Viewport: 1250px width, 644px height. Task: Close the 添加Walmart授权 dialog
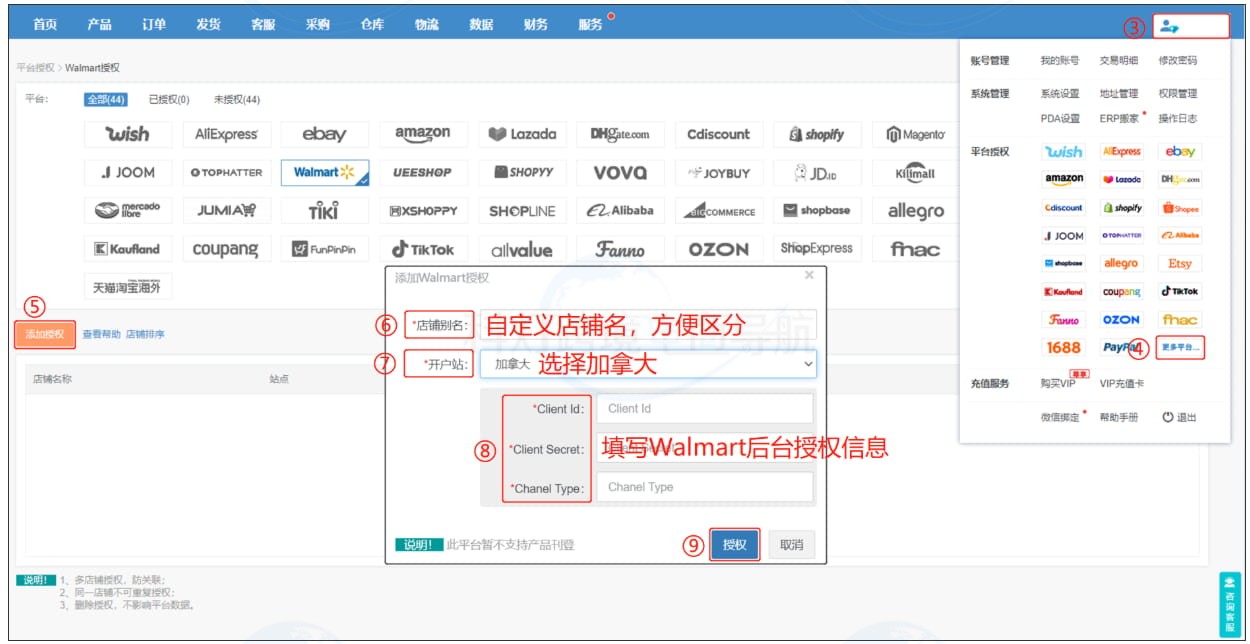[x=809, y=275]
